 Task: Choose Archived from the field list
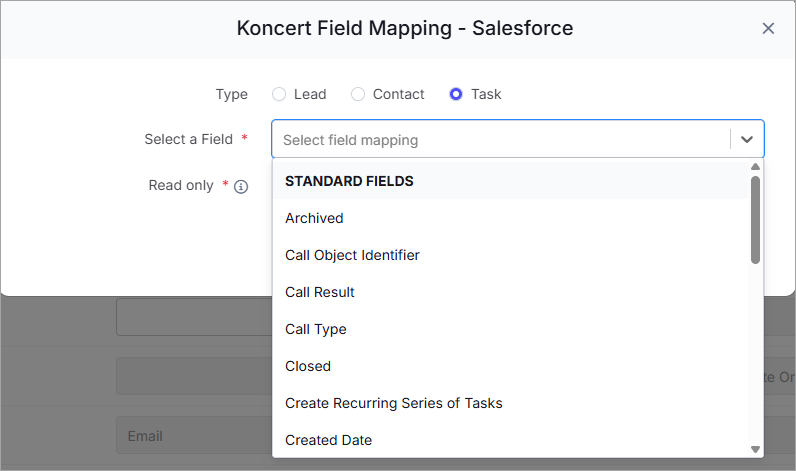(x=511, y=218)
